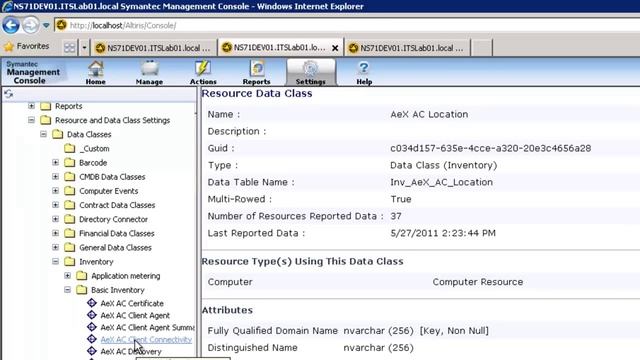Screen dimensions: 640x360
Task: Select the _Custom folder
Action: pos(94,149)
